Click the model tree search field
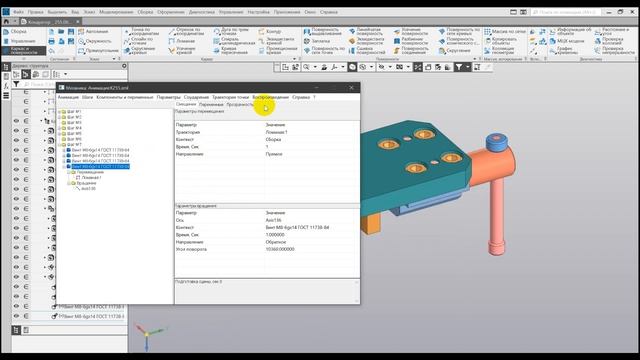 click(x=39, y=84)
